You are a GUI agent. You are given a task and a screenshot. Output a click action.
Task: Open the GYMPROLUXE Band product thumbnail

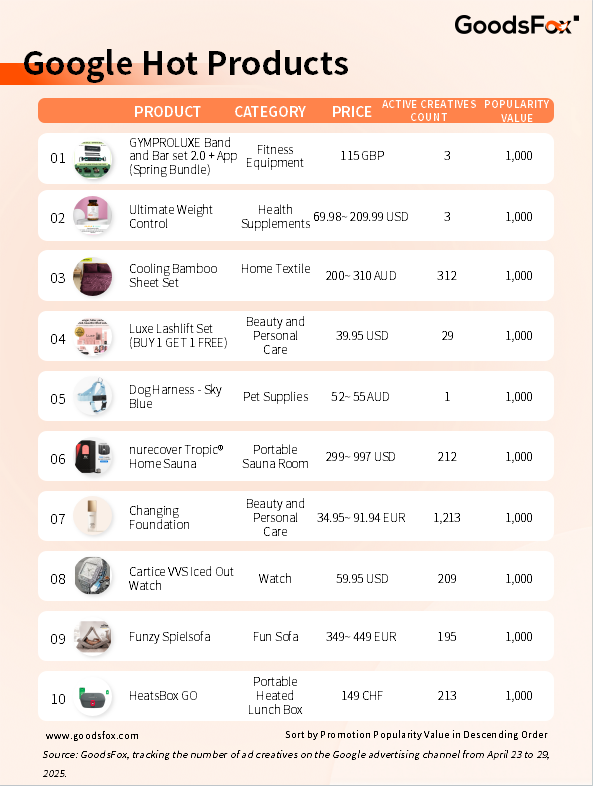click(93, 159)
